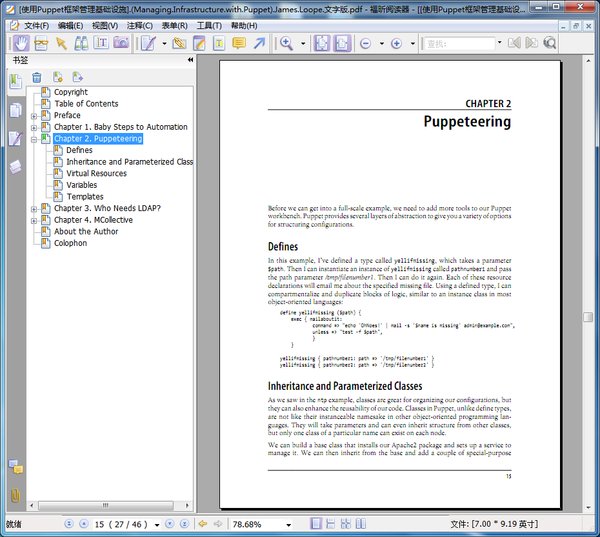This screenshot has height=537, width=600.
Task: Jump to Templates bookmark
Action: (x=85, y=197)
